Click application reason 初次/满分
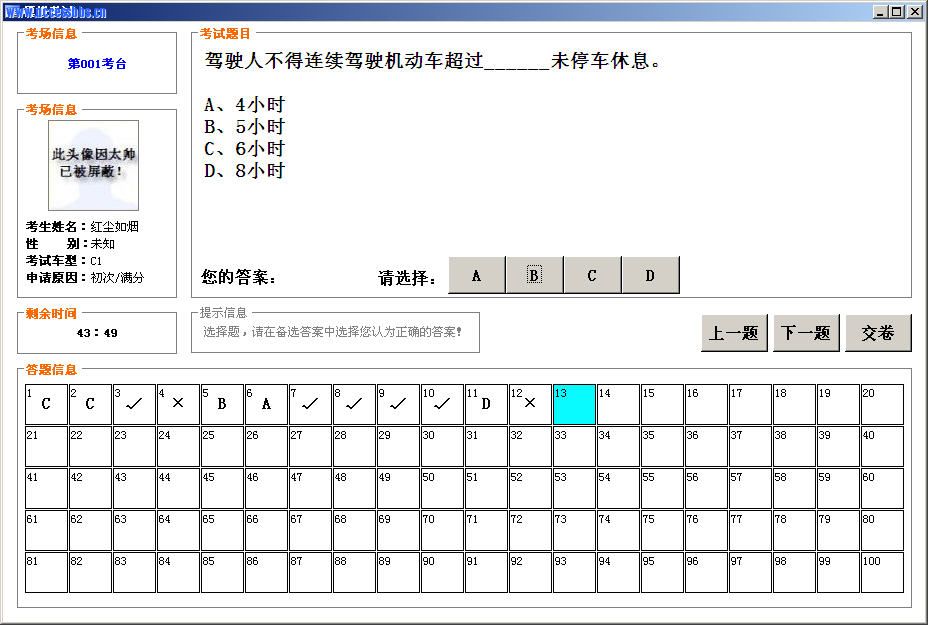928x625 pixels. (x=117, y=278)
